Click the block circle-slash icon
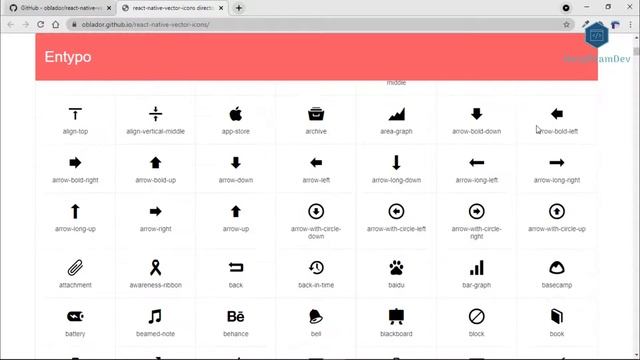 476,316
